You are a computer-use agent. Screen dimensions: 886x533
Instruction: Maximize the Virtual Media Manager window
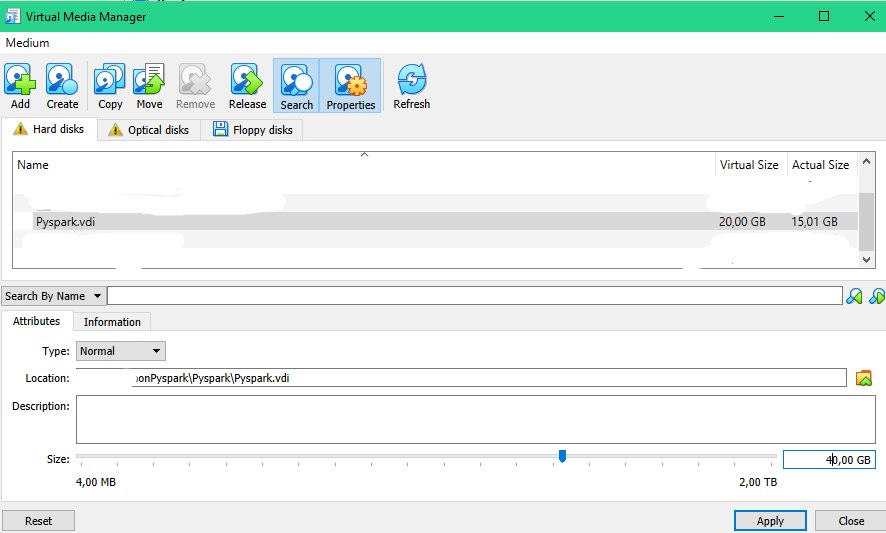pyautogui.click(x=824, y=16)
